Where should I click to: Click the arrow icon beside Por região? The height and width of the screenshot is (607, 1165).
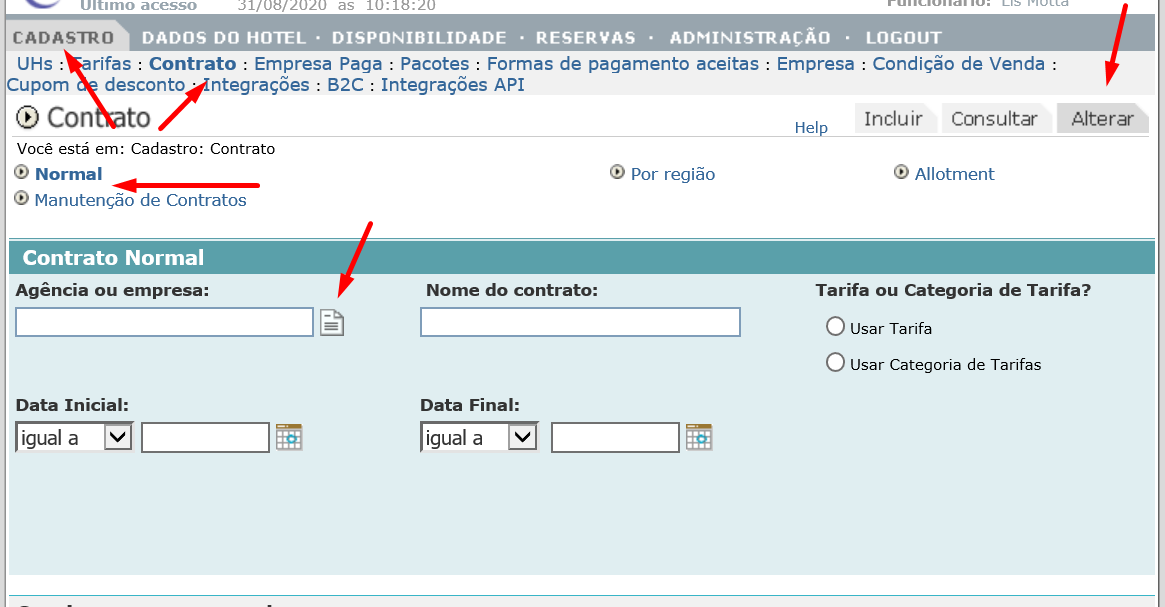(617, 172)
